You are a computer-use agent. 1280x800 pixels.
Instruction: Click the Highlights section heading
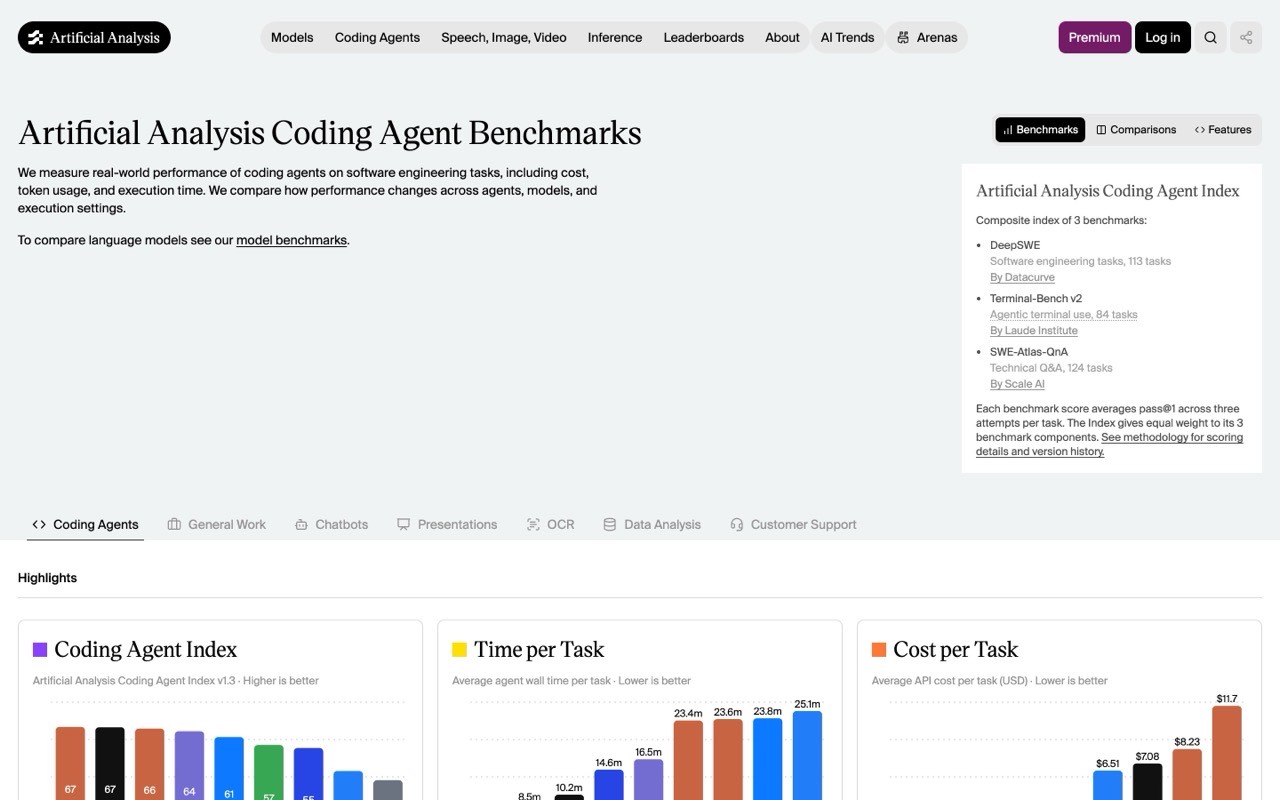[47, 578]
